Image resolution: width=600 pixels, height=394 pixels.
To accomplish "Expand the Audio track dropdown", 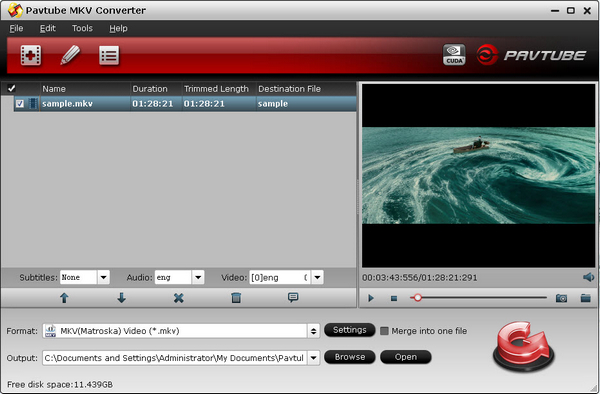I will pyautogui.click(x=198, y=277).
